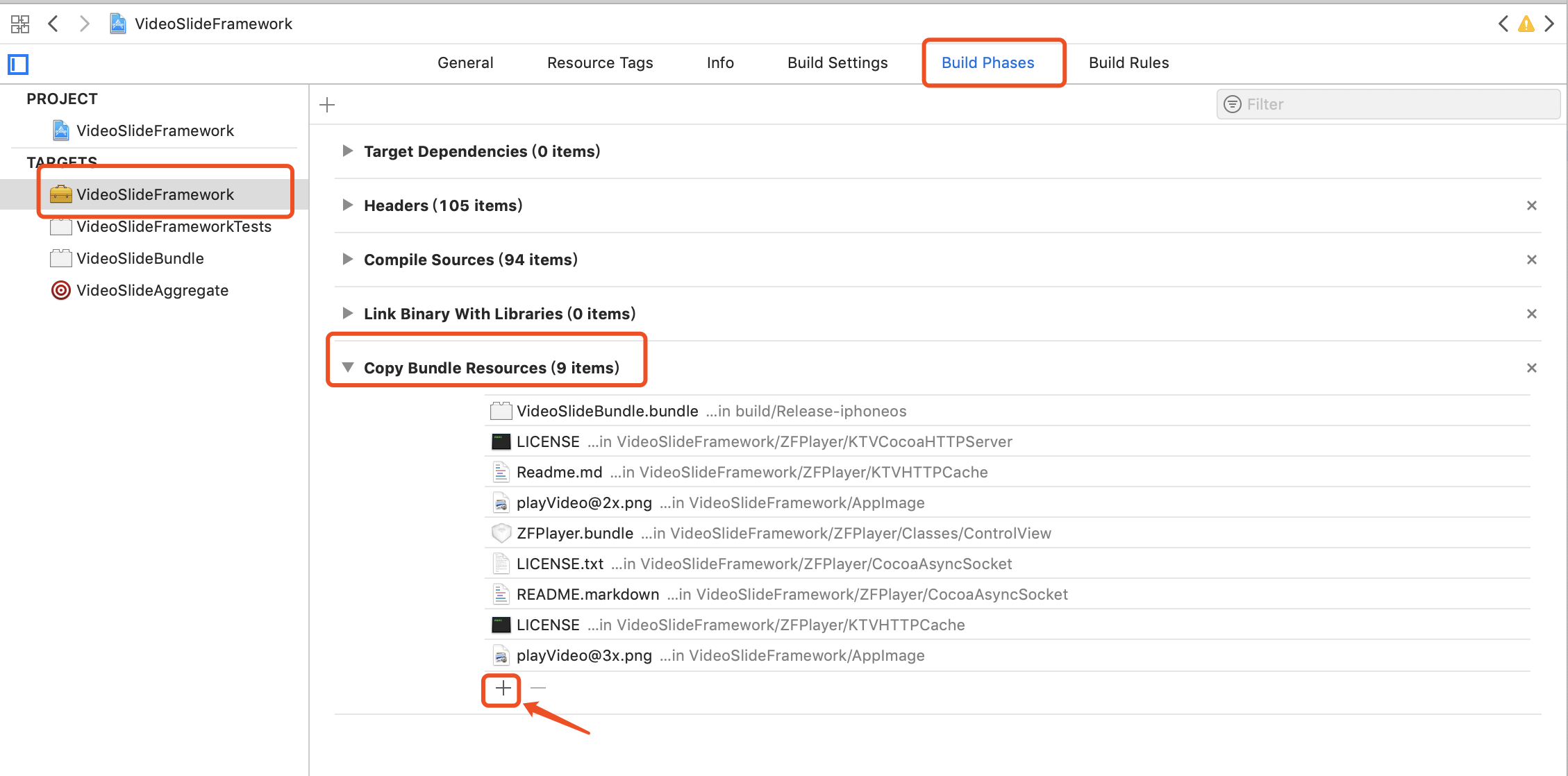Switch to the Build Settings tab
Screen dimensions: 1568x776
(837, 63)
